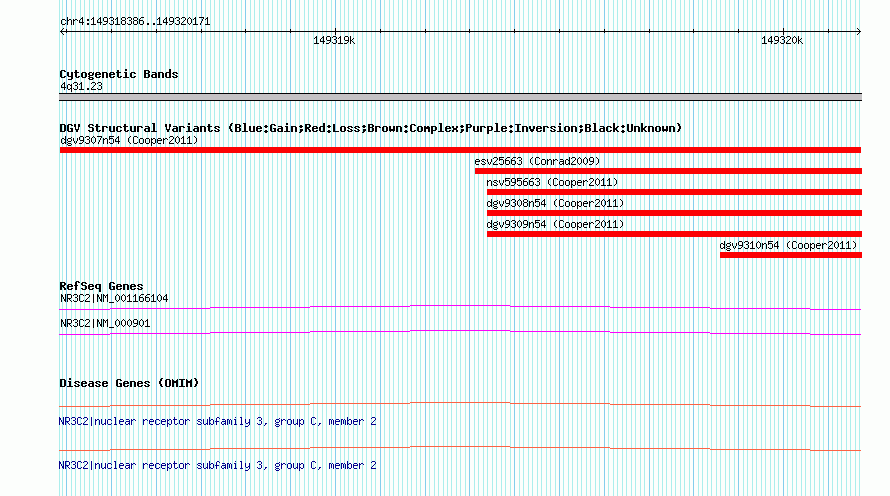
Task: Select the NM_001166104 magenta gene line
Action: (x=460, y=308)
